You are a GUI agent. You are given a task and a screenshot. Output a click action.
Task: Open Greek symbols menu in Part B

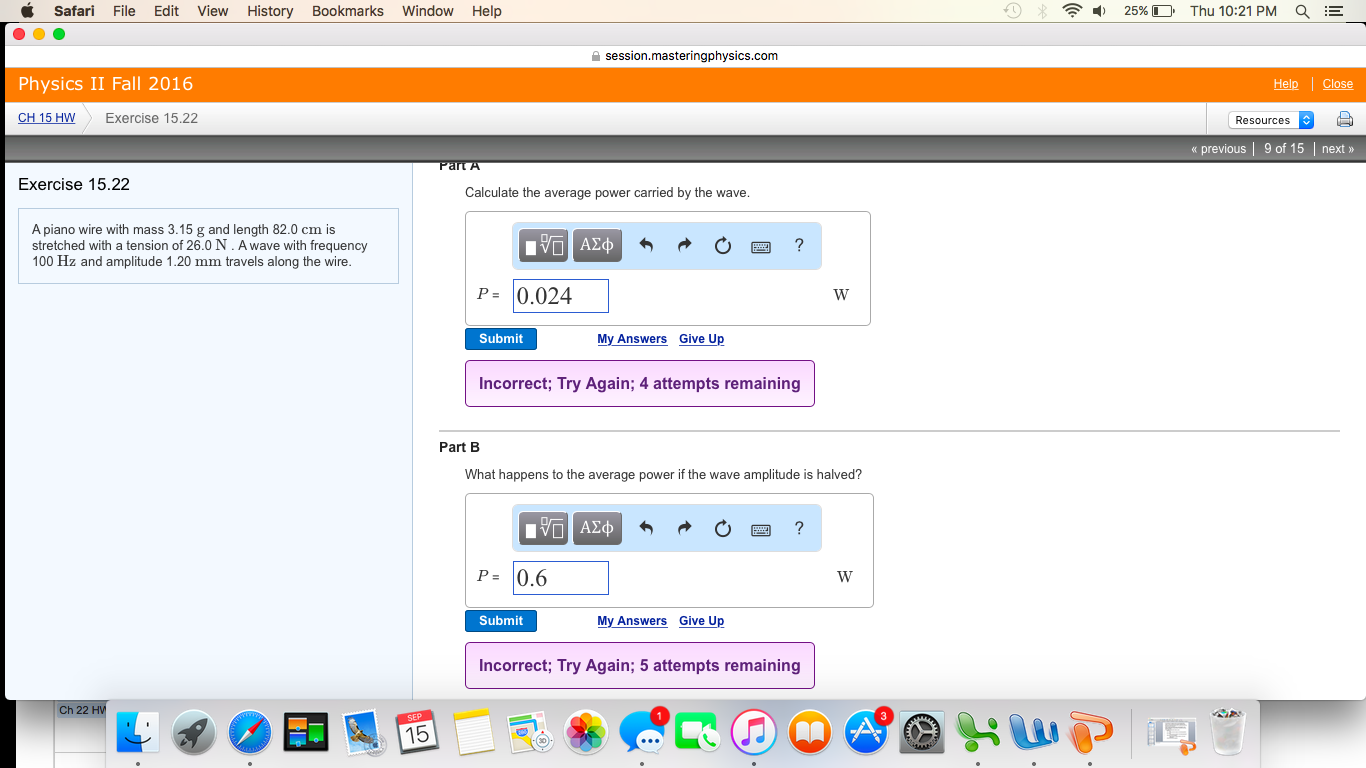597,527
